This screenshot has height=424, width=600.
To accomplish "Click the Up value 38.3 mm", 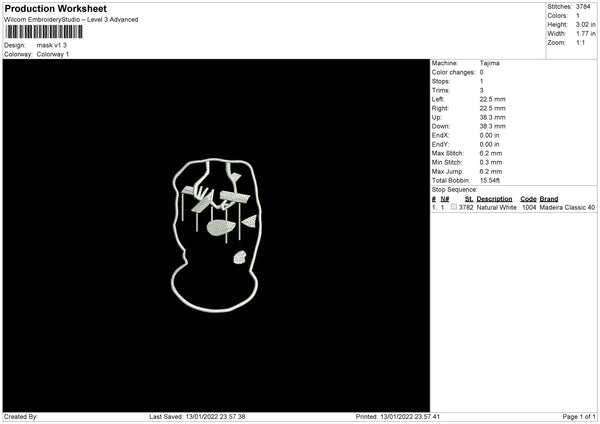I will coord(492,117).
